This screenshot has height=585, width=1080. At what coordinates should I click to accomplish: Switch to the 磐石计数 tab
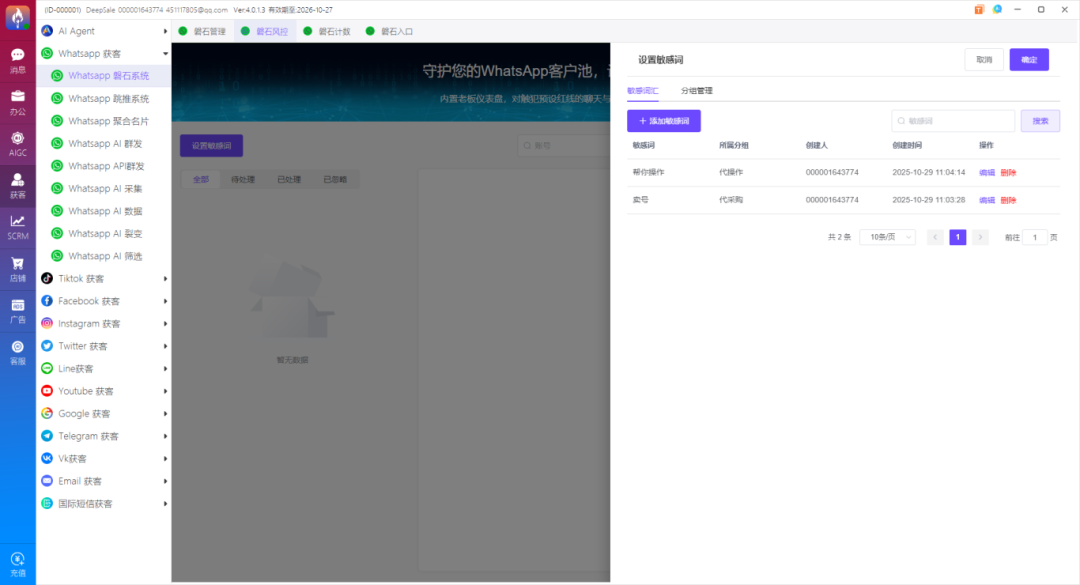[x=327, y=31]
